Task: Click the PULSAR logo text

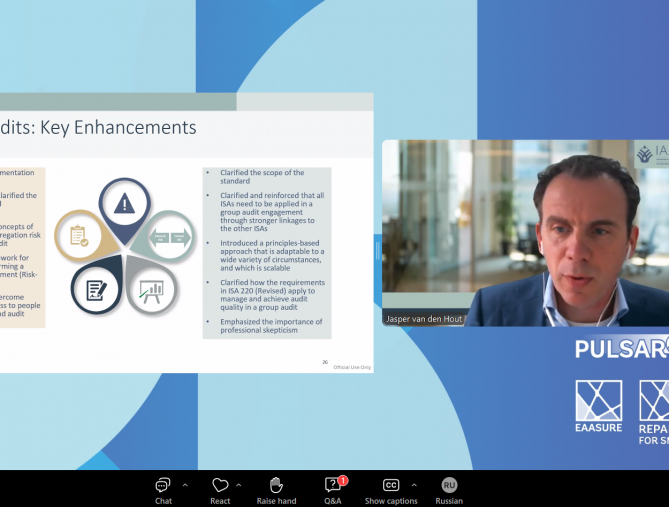Action: point(621,349)
